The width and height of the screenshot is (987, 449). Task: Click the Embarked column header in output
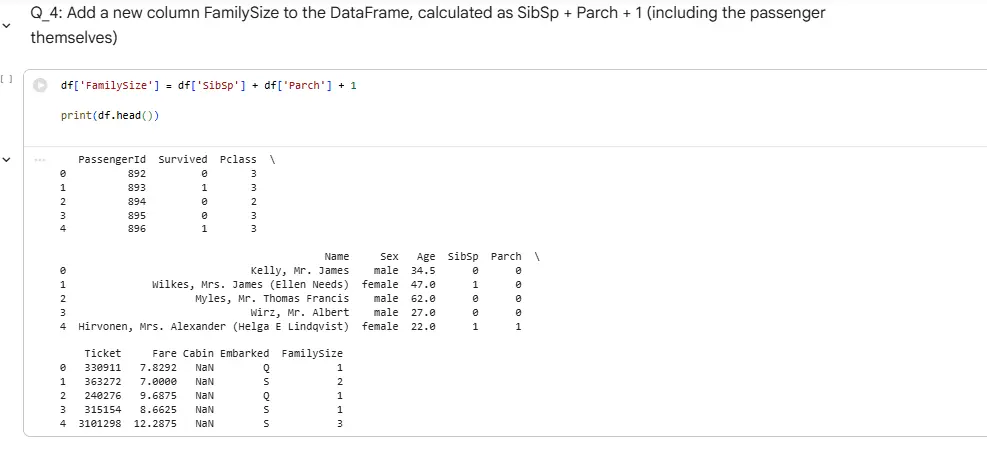(x=245, y=354)
